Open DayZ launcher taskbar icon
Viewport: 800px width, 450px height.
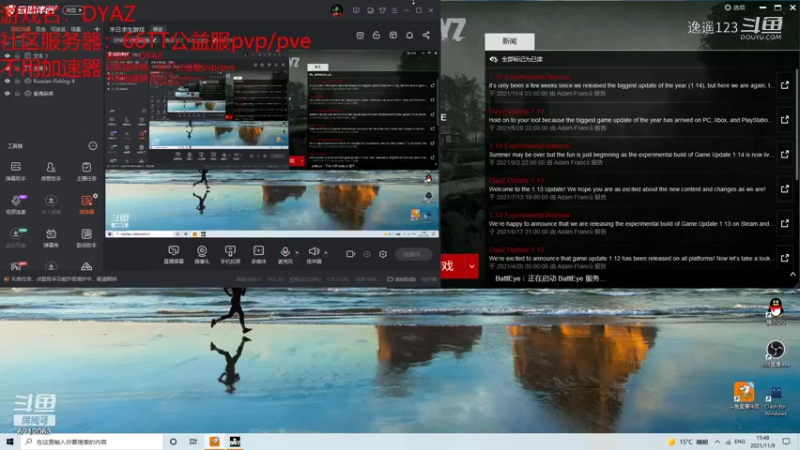(235, 442)
